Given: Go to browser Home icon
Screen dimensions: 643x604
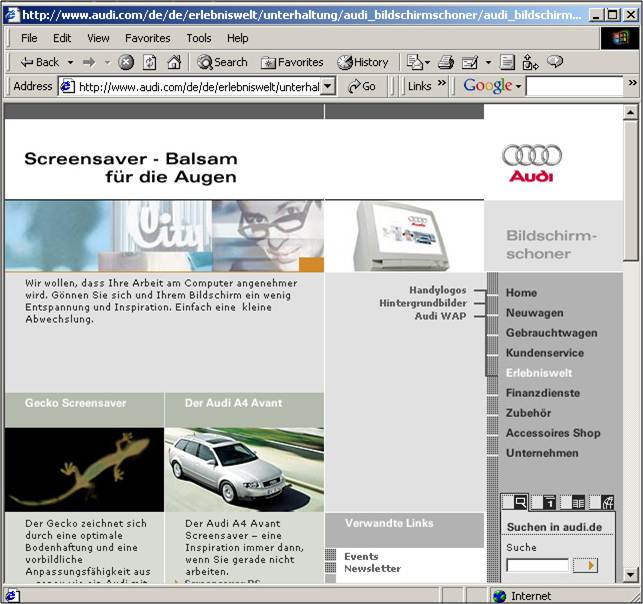Looking at the screenshot, I should pos(174,62).
